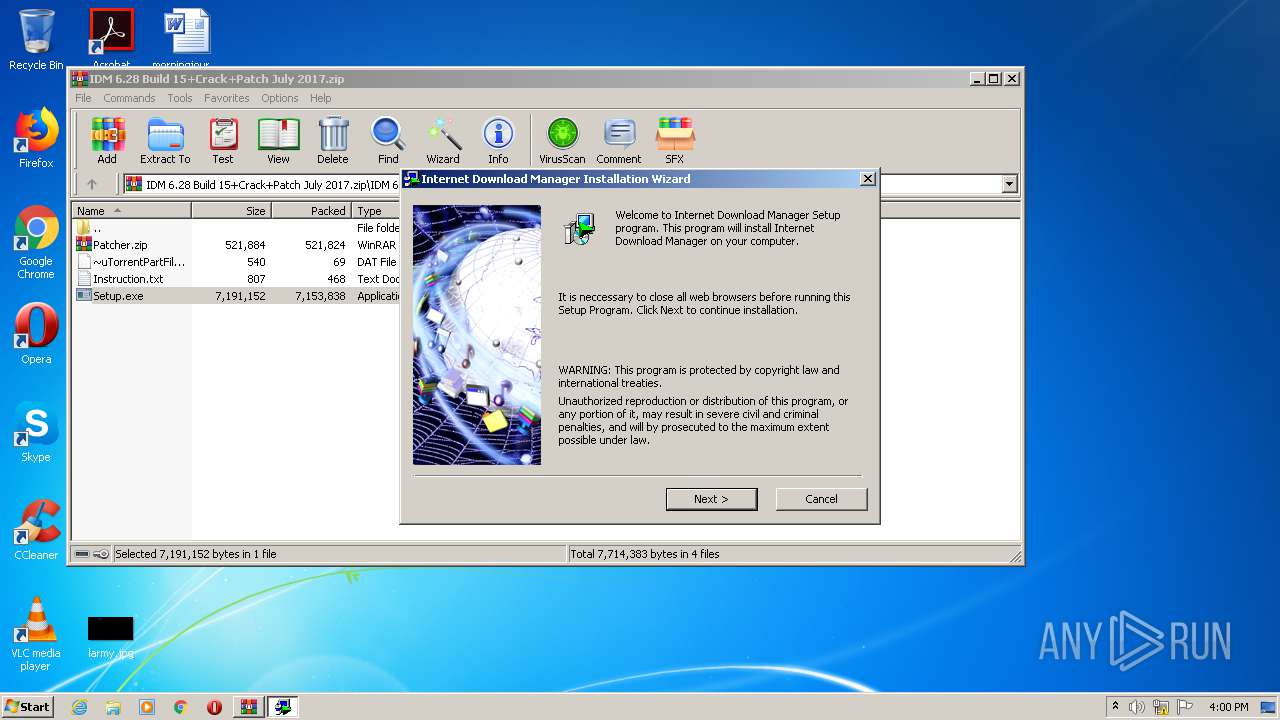Open the Tools menu

180,98
